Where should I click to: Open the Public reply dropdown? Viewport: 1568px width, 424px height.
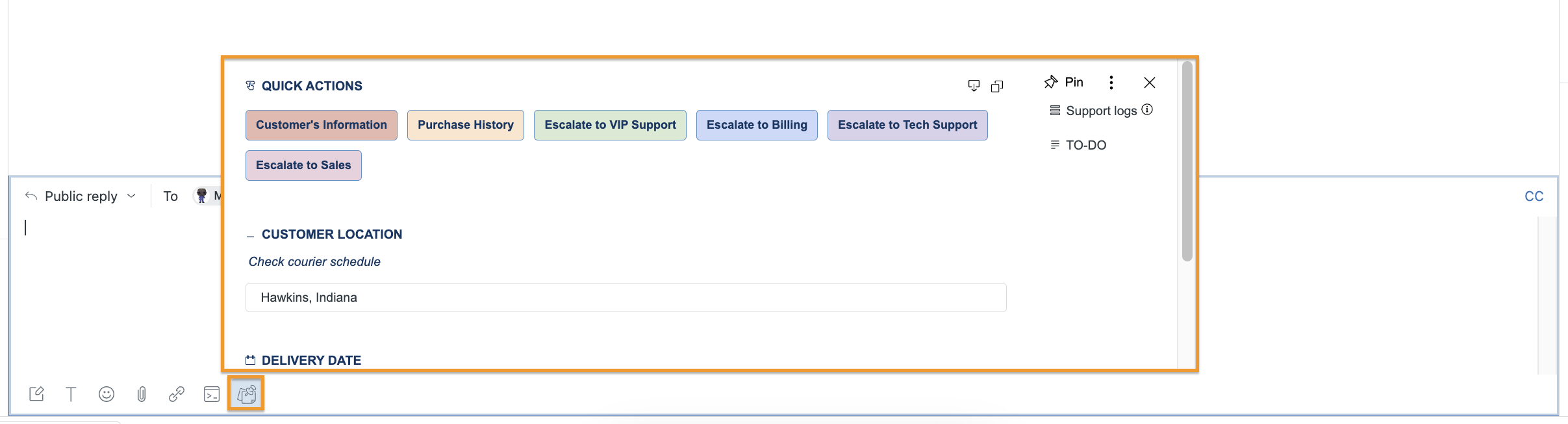[x=81, y=196]
